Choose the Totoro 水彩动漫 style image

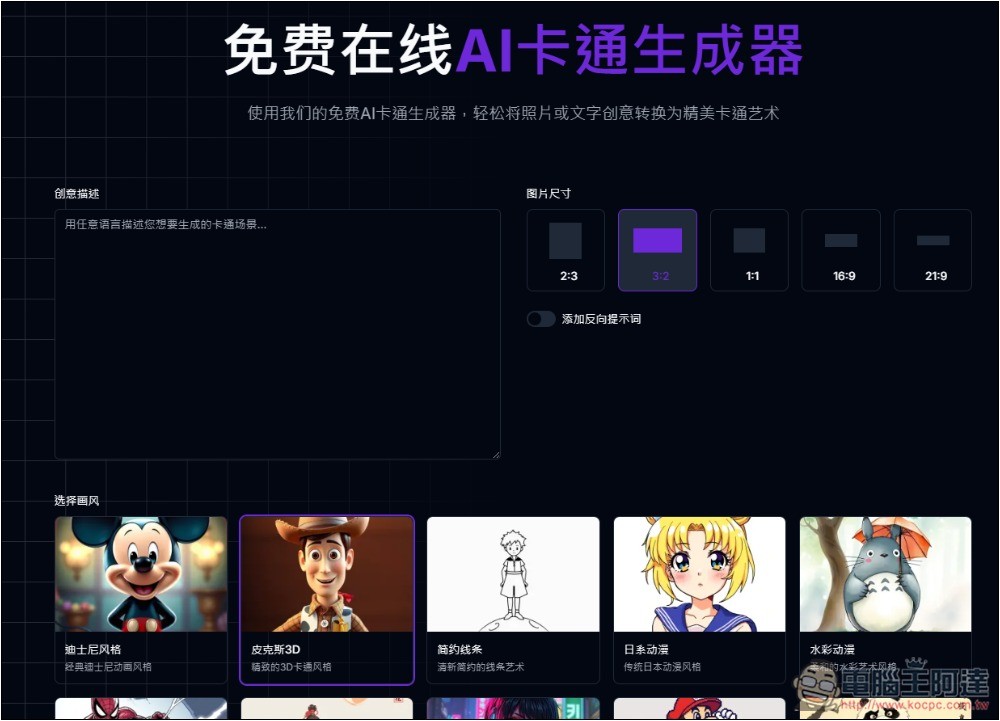click(x=885, y=574)
